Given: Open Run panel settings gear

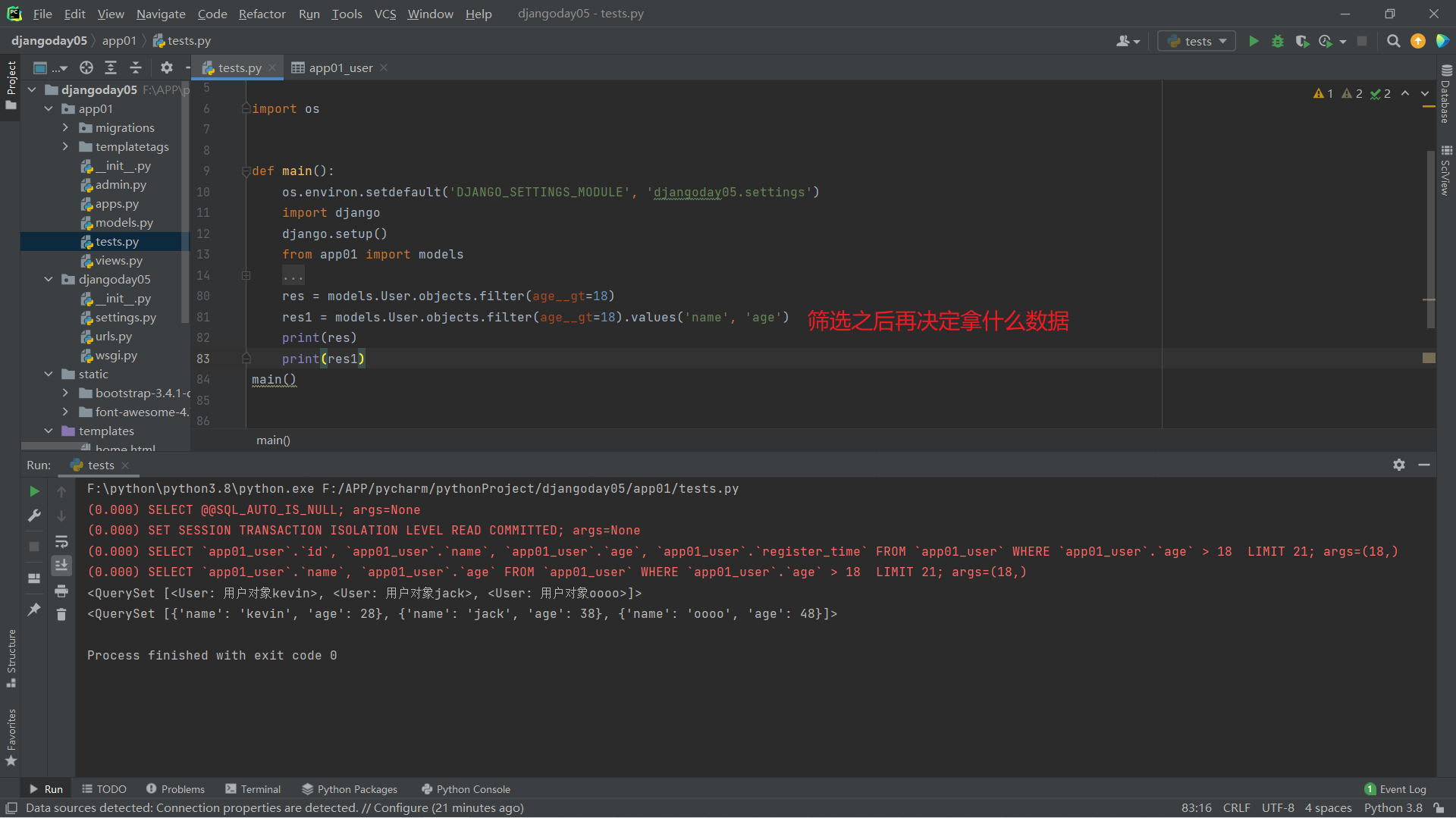Looking at the screenshot, I should (x=1399, y=465).
